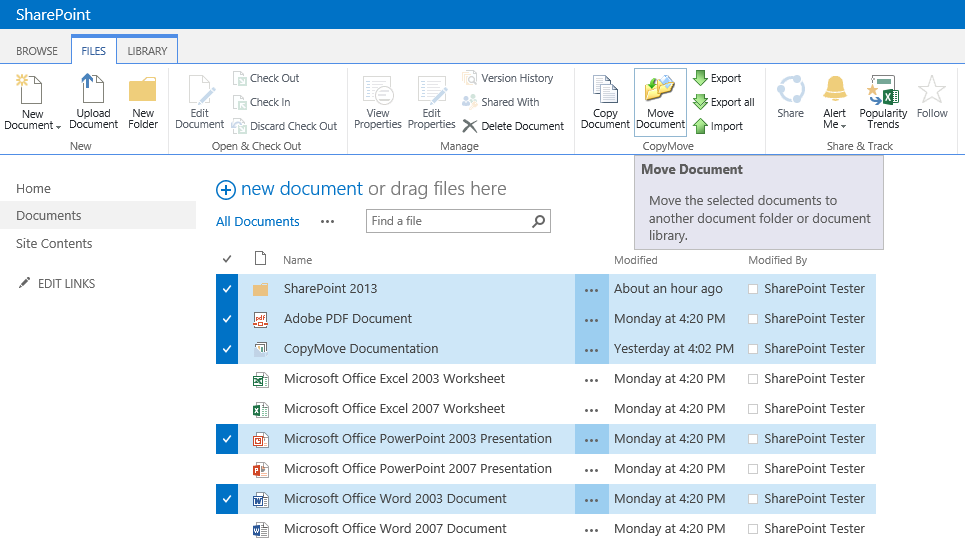This screenshot has width=965, height=560.
Task: Open the New Document dropdown arrow
Action: (58, 127)
